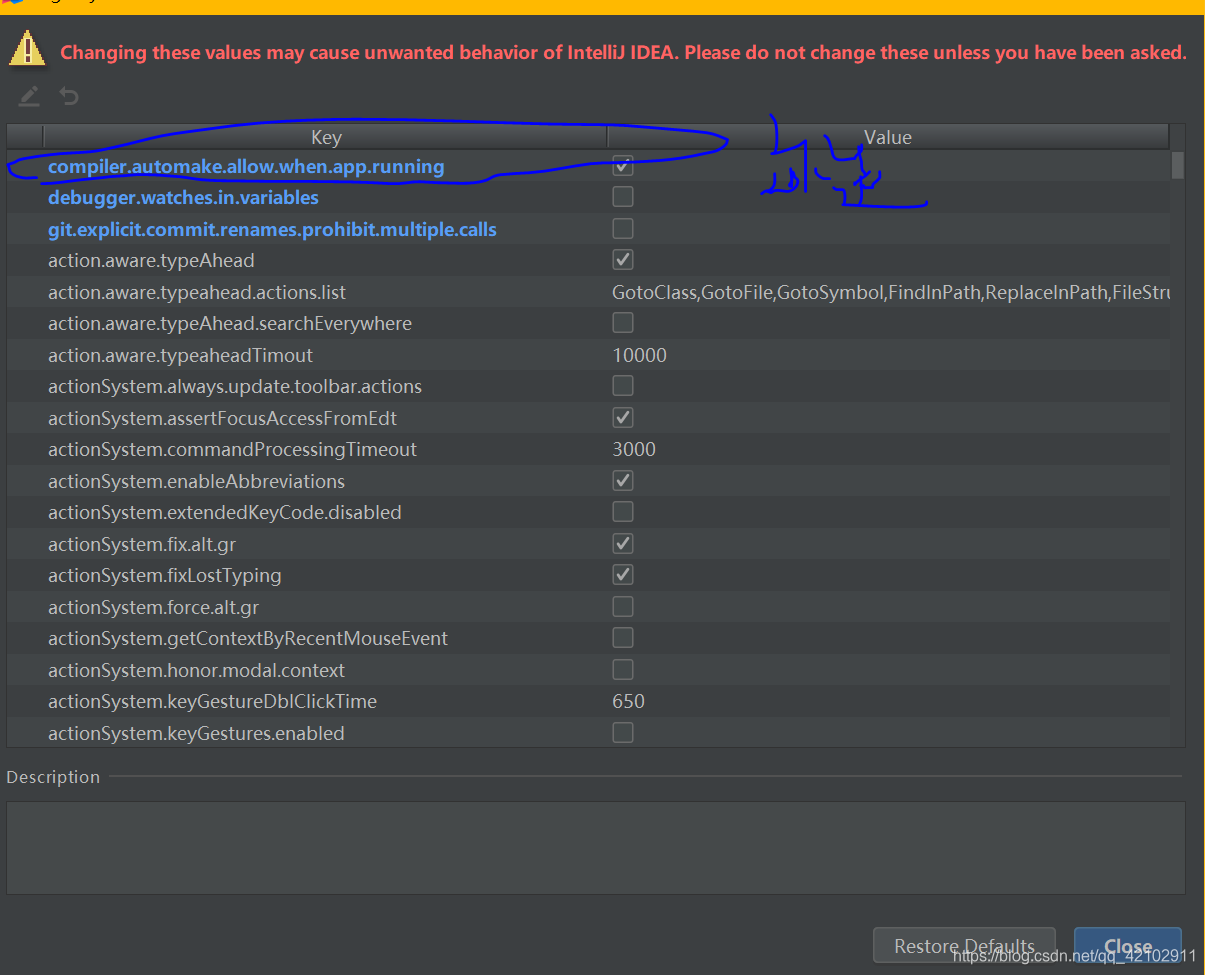Click the value 3000
Screen dimensions: 1205x975
point(634,449)
